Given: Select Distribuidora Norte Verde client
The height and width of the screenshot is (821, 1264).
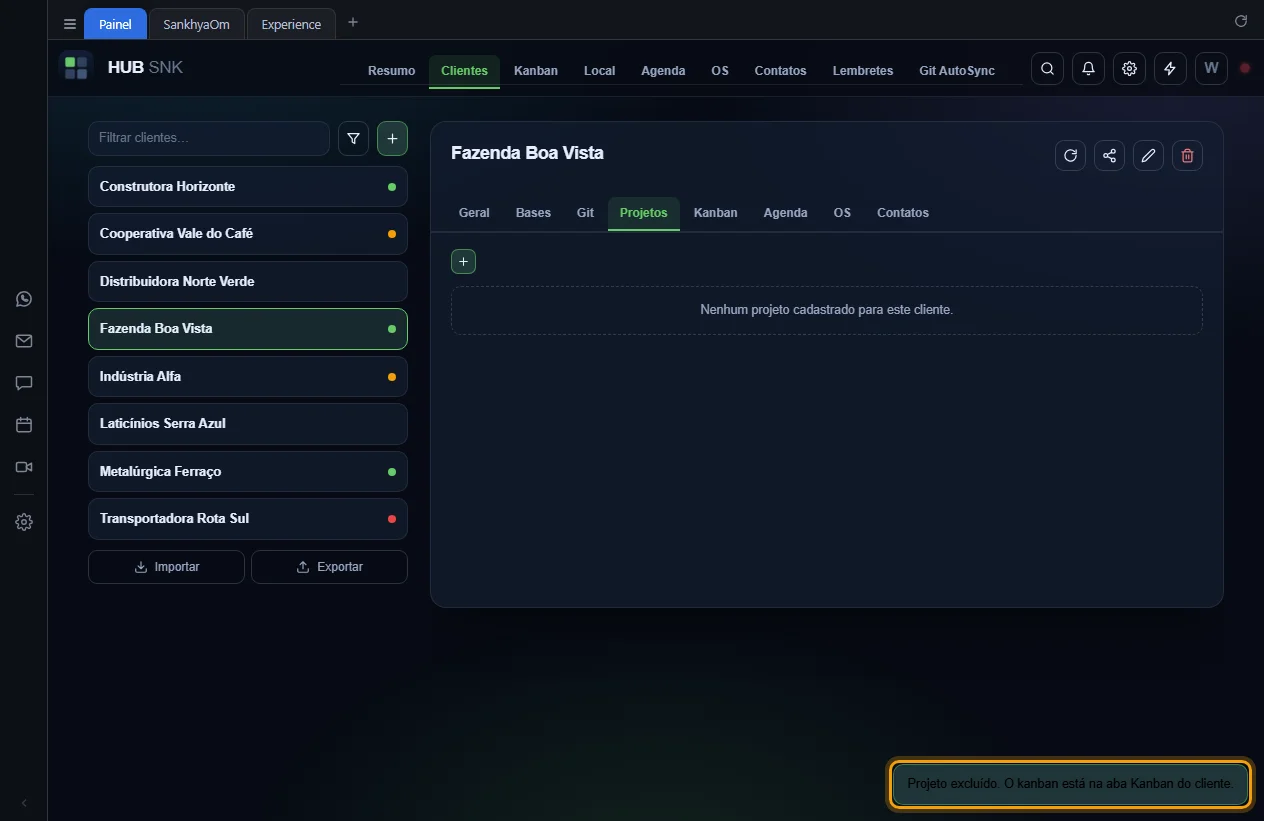Looking at the screenshot, I should 248,282.
